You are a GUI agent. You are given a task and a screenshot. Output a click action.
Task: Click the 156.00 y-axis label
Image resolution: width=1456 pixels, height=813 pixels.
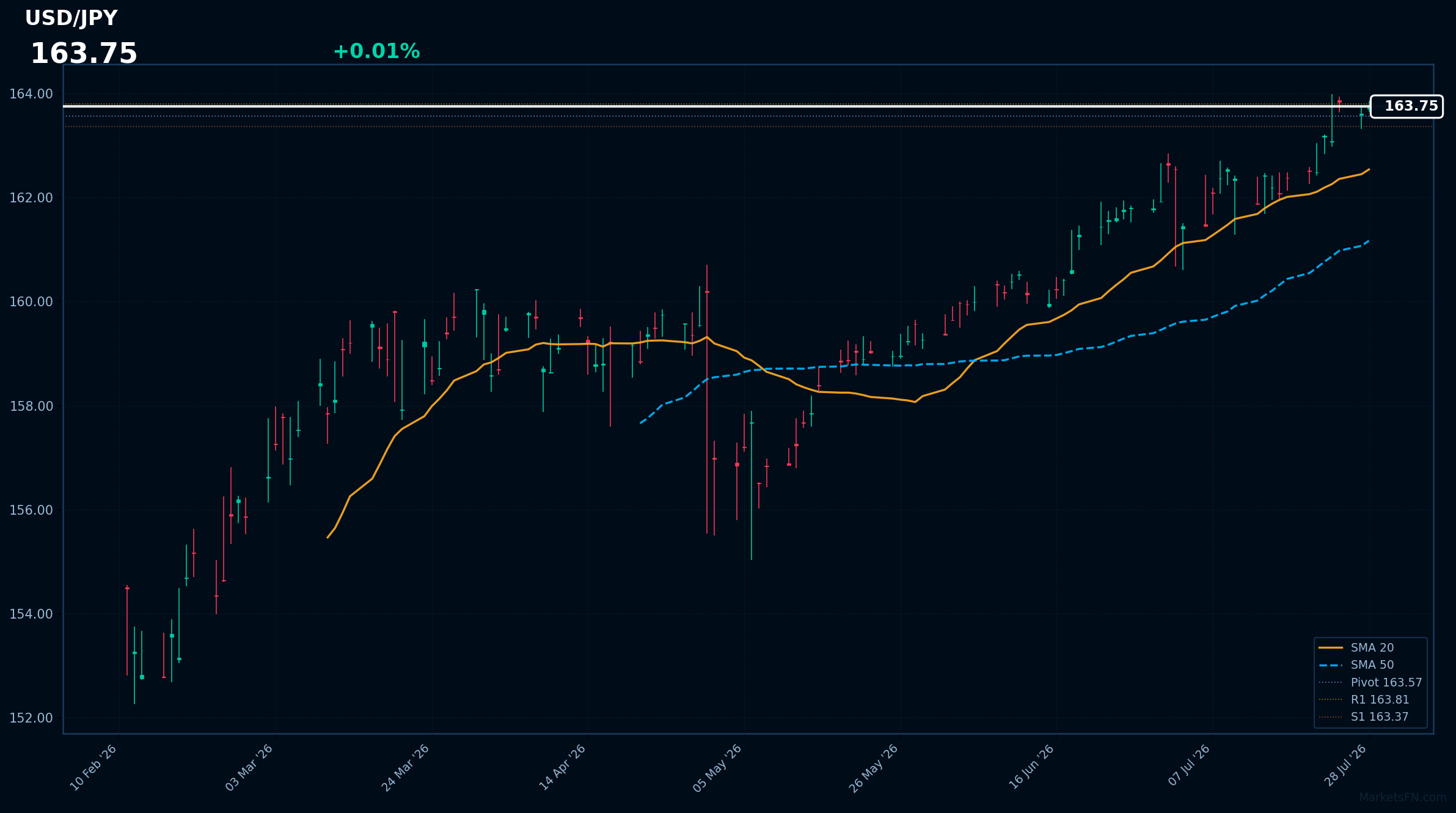31,510
